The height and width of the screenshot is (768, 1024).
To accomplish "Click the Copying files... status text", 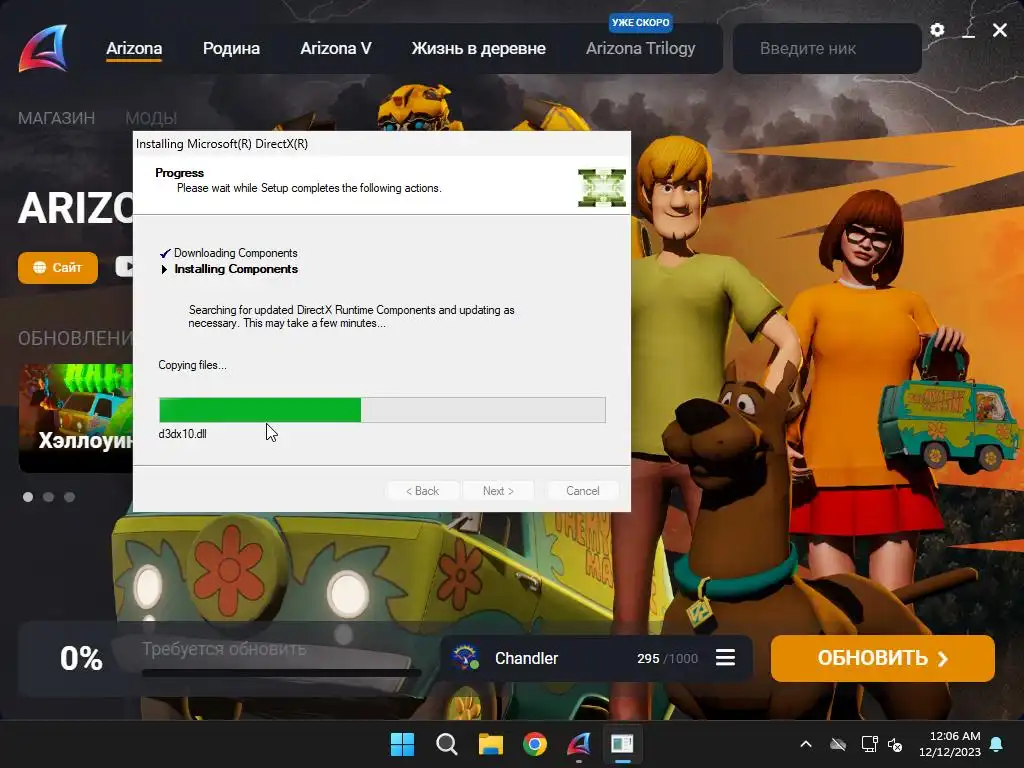I will [192, 365].
